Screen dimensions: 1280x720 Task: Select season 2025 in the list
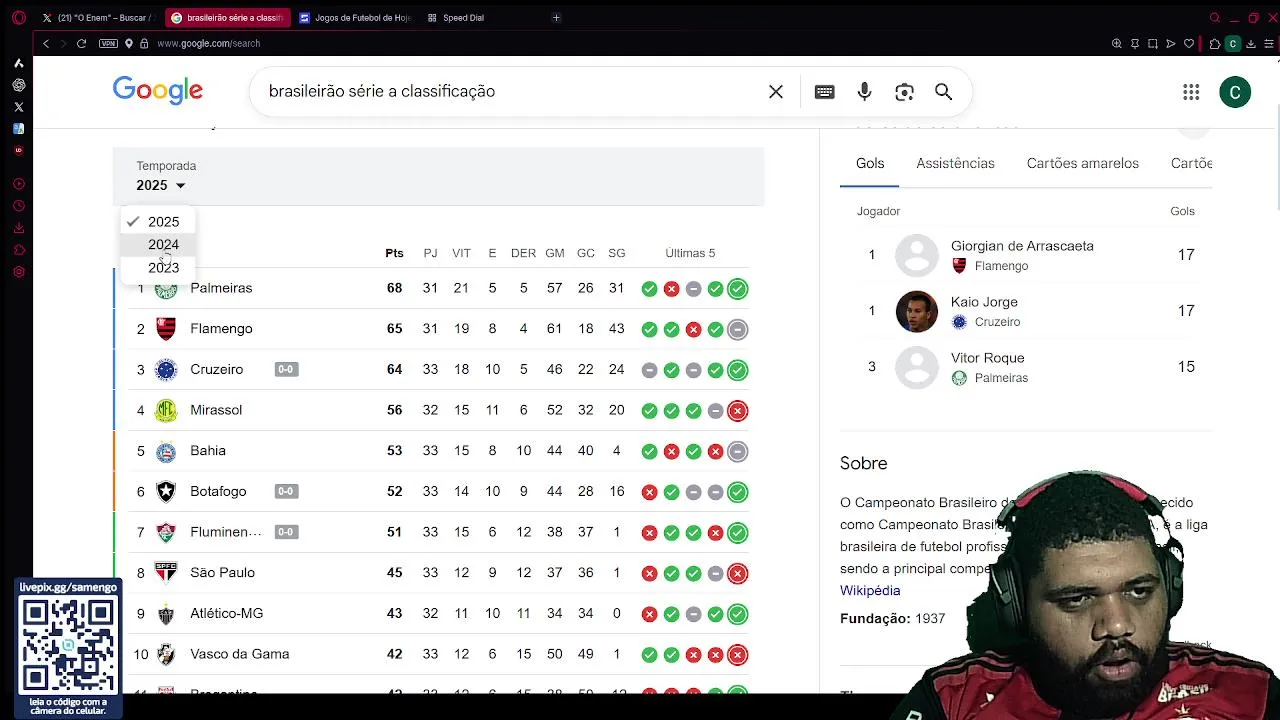[157, 222]
